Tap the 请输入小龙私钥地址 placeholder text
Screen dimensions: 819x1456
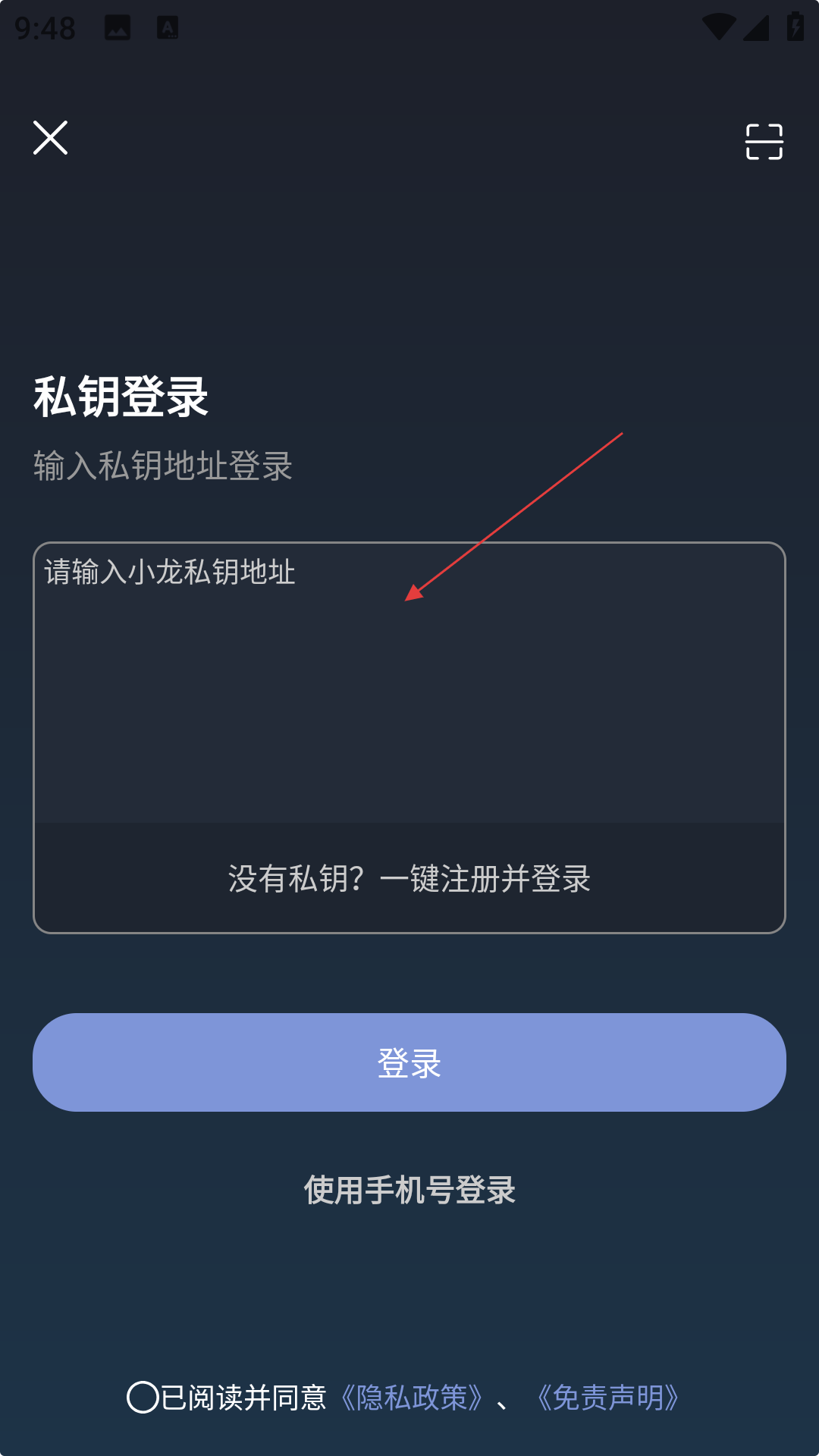click(x=170, y=572)
